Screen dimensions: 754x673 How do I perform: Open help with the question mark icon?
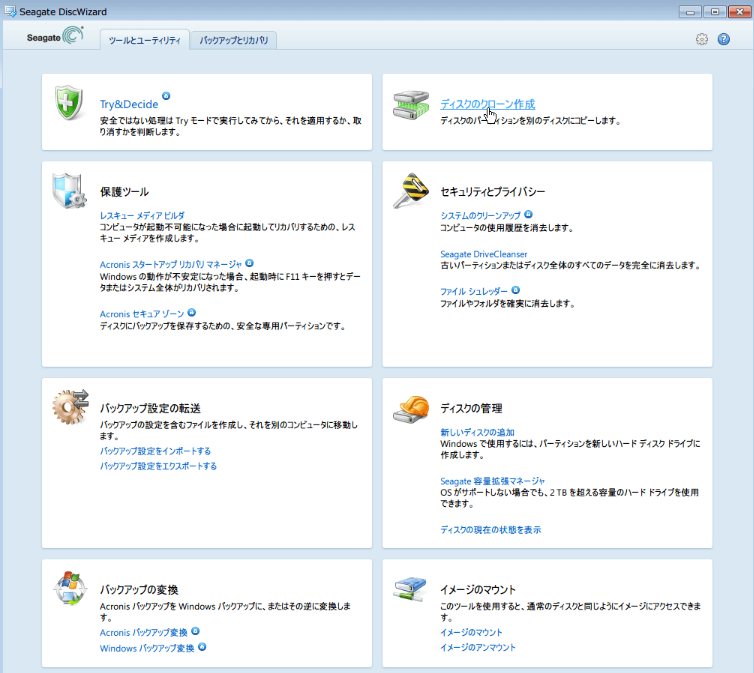point(723,39)
